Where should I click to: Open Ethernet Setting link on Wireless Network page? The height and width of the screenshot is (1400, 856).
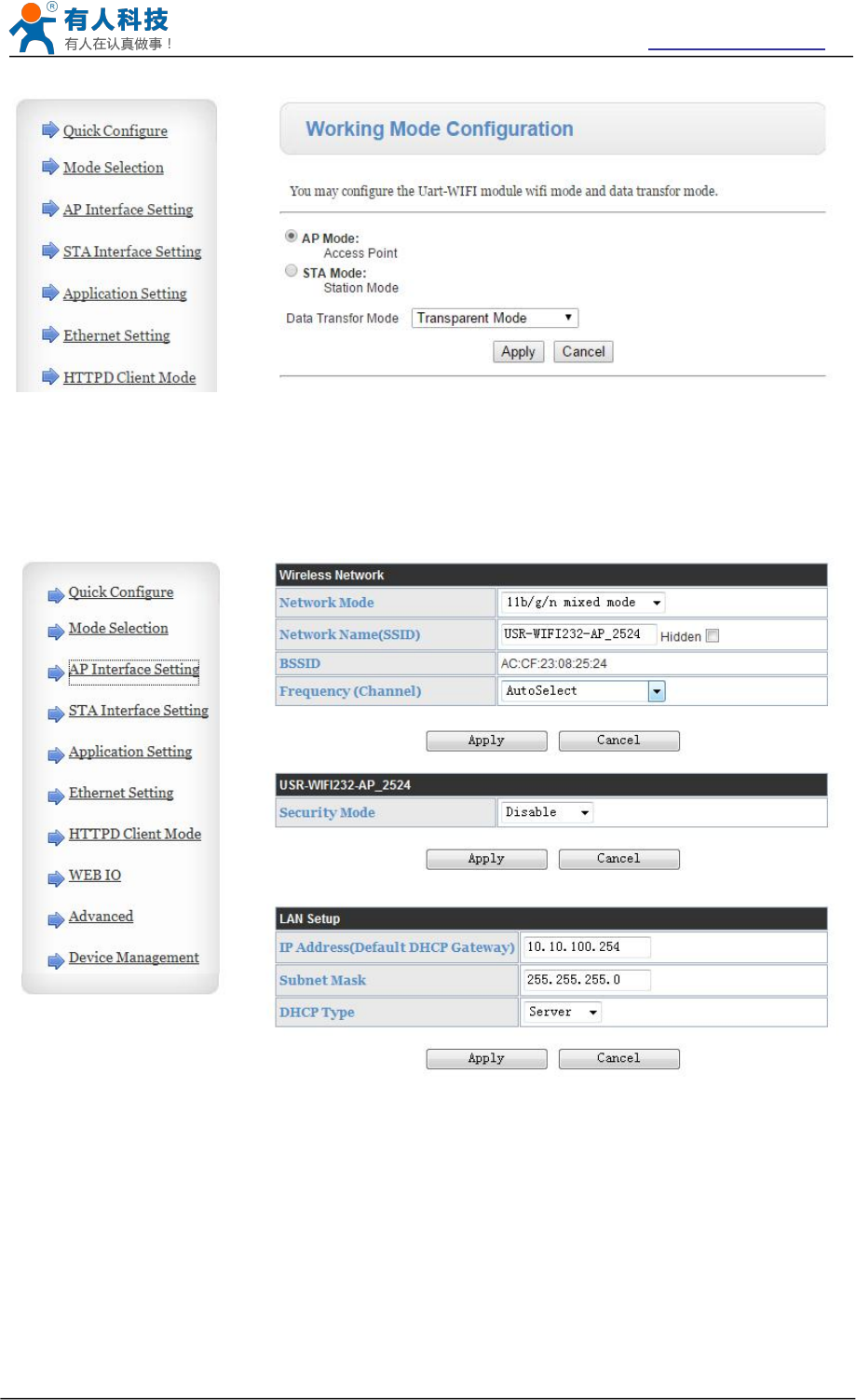(121, 793)
